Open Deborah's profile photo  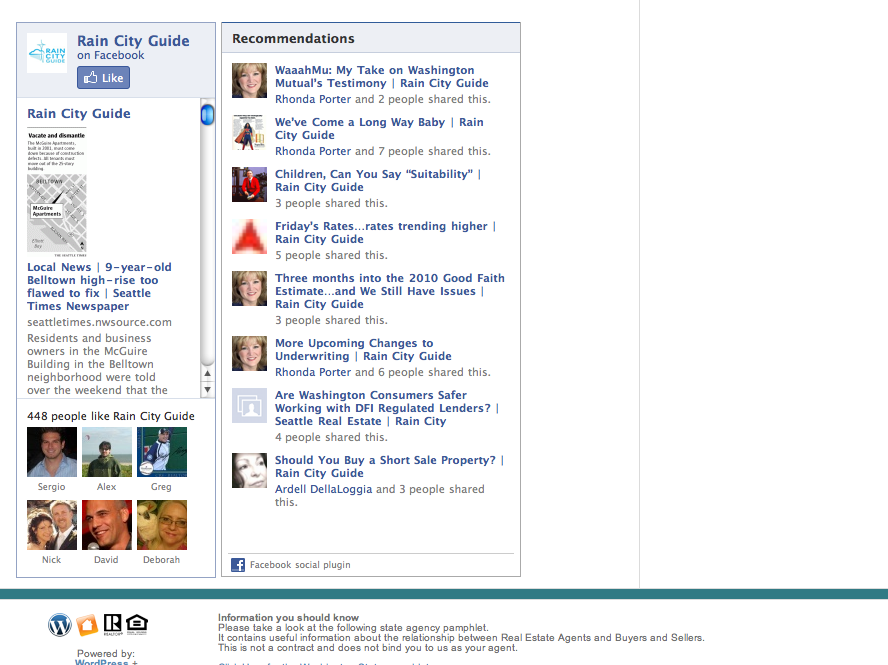[x=162, y=525]
